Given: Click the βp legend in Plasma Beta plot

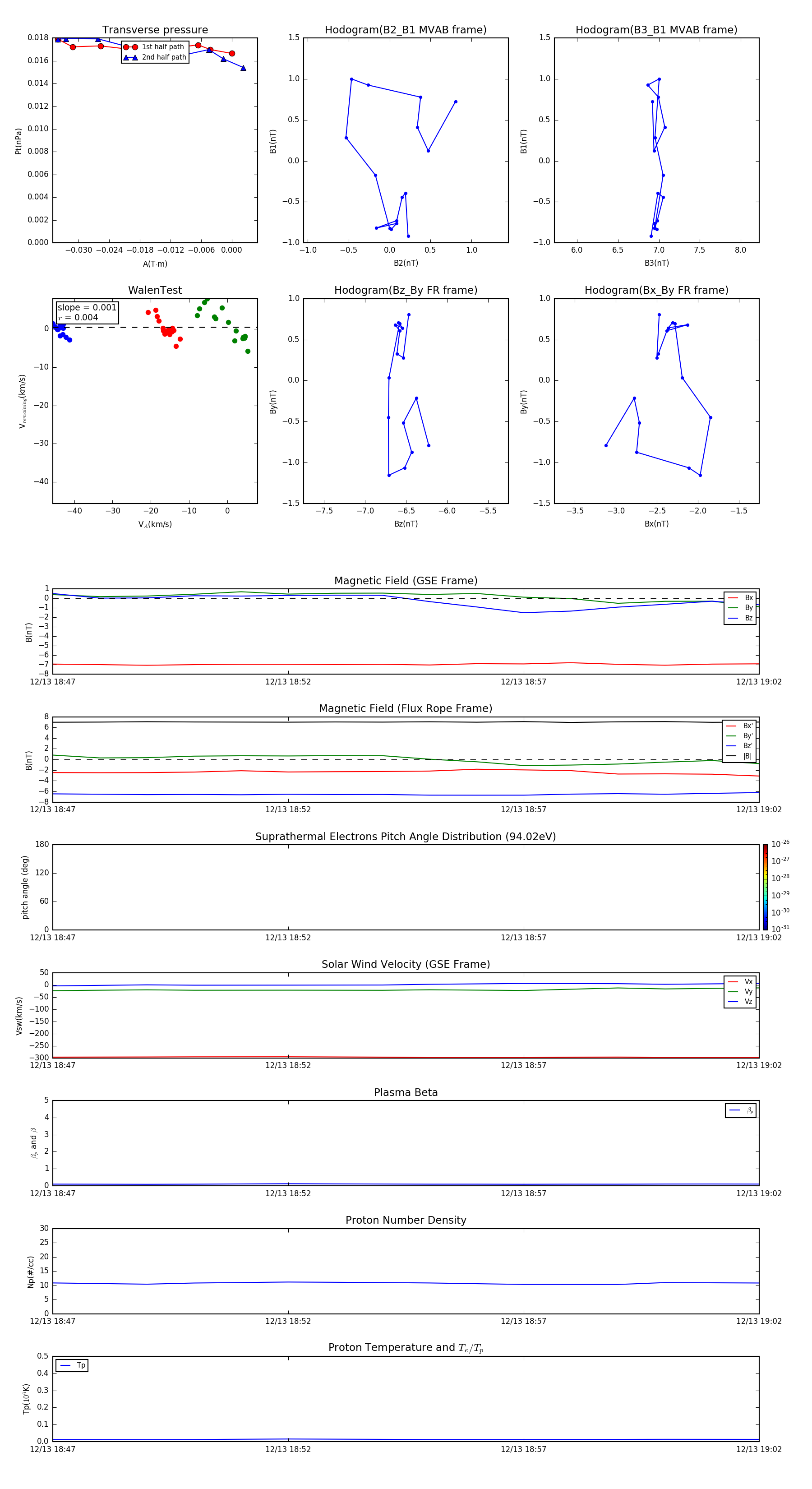Looking at the screenshot, I should [x=741, y=1110].
